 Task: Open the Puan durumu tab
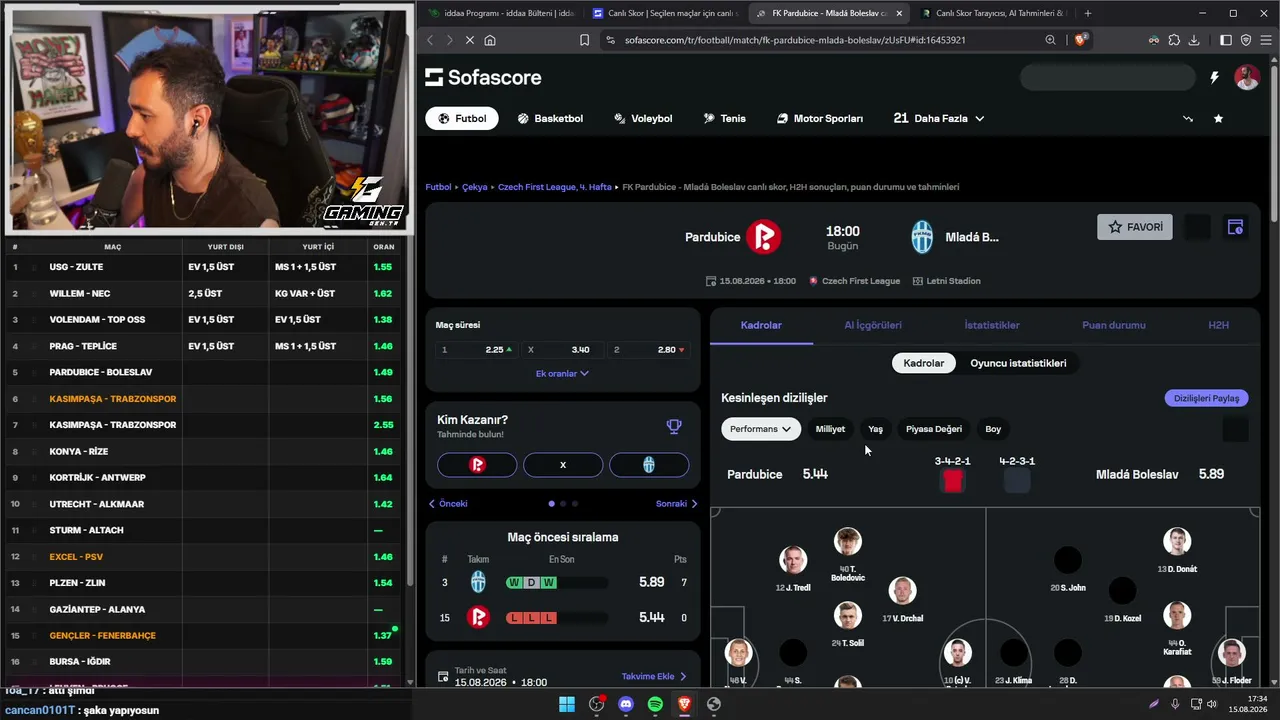pyautogui.click(x=1114, y=325)
